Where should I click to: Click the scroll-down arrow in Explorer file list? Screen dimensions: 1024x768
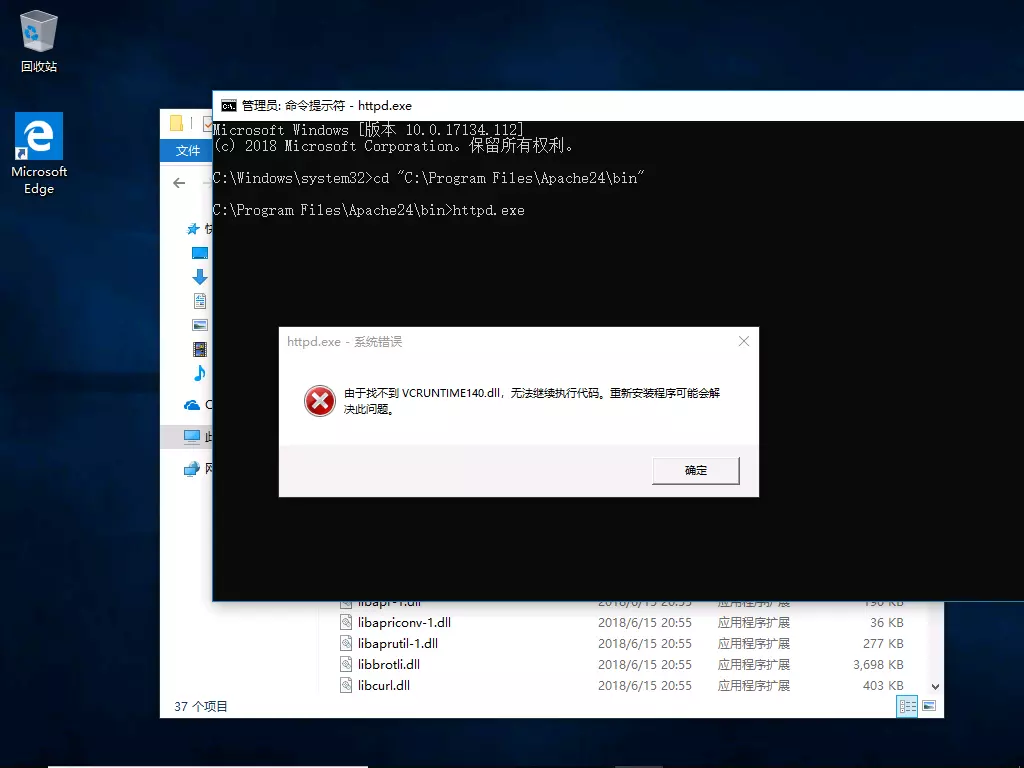[x=935, y=686]
